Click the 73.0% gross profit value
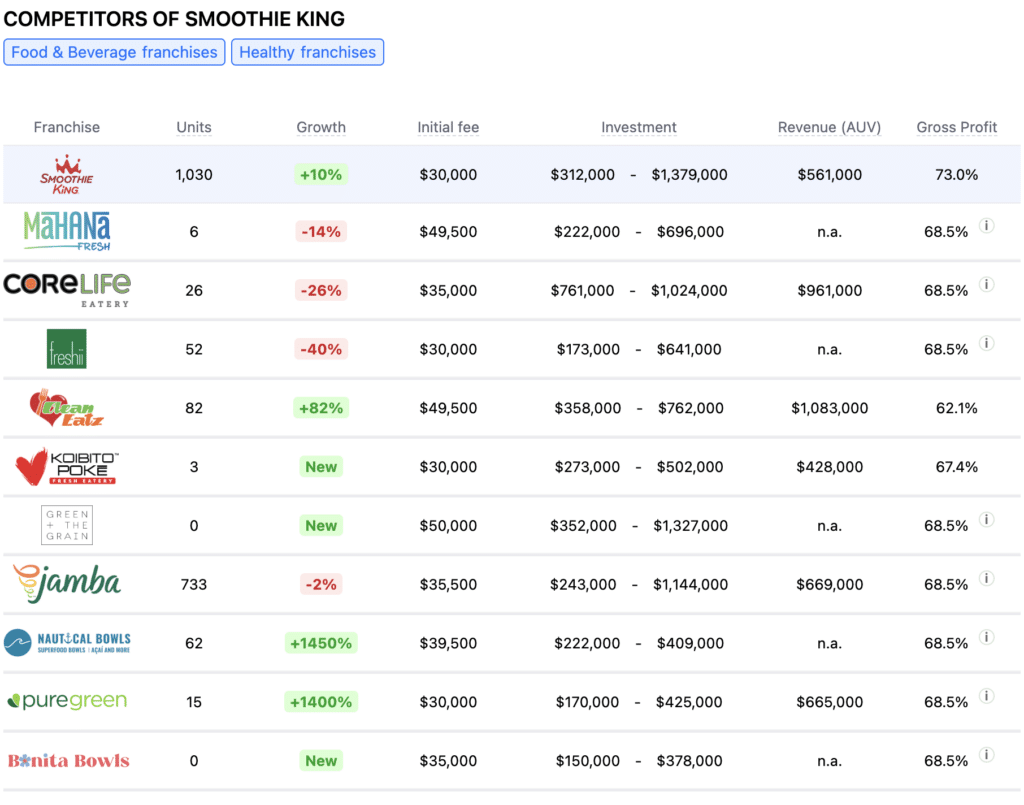The width and height of the screenshot is (1024, 805). (957, 175)
